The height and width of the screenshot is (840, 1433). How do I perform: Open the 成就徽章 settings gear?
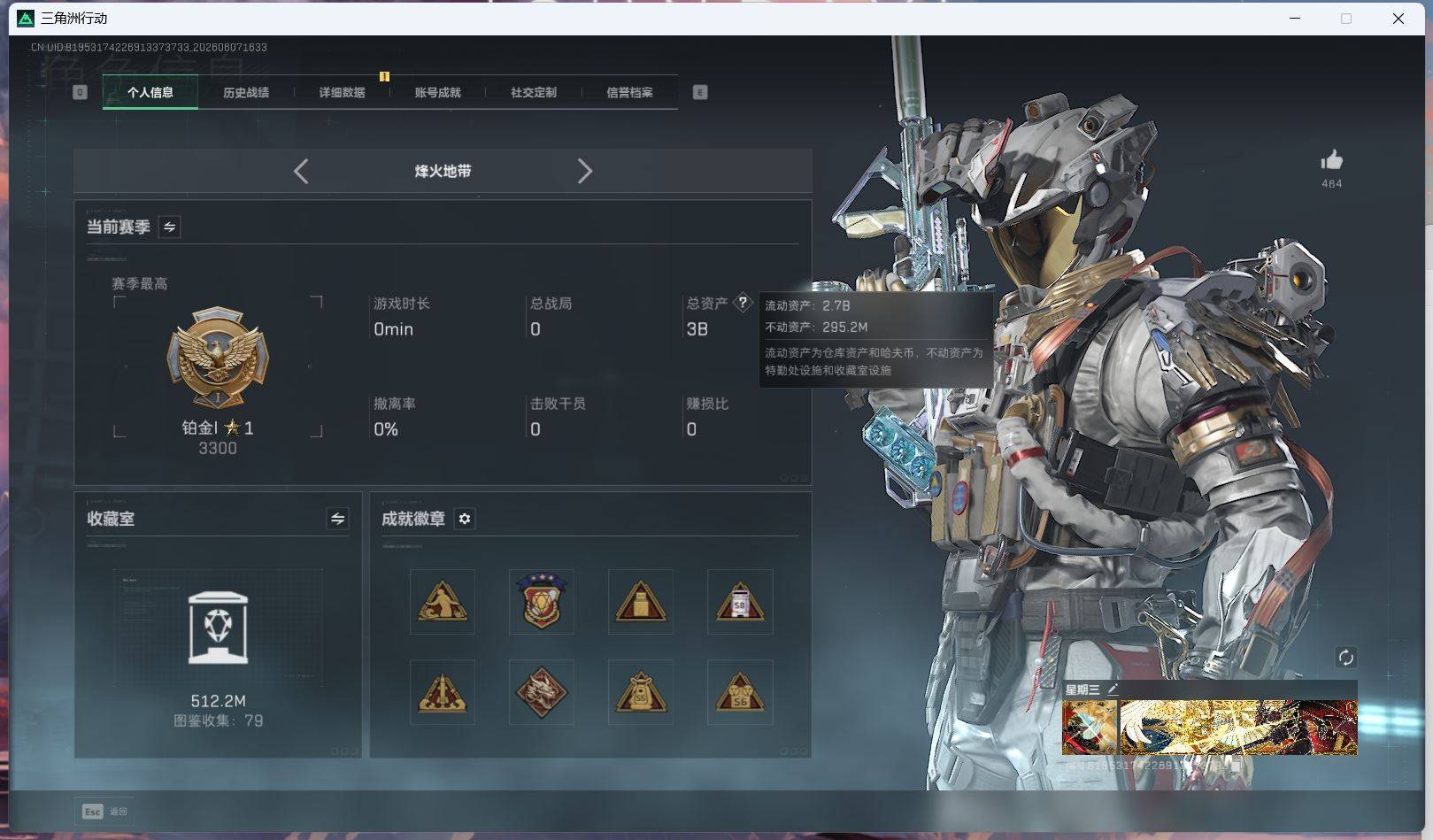(x=465, y=519)
